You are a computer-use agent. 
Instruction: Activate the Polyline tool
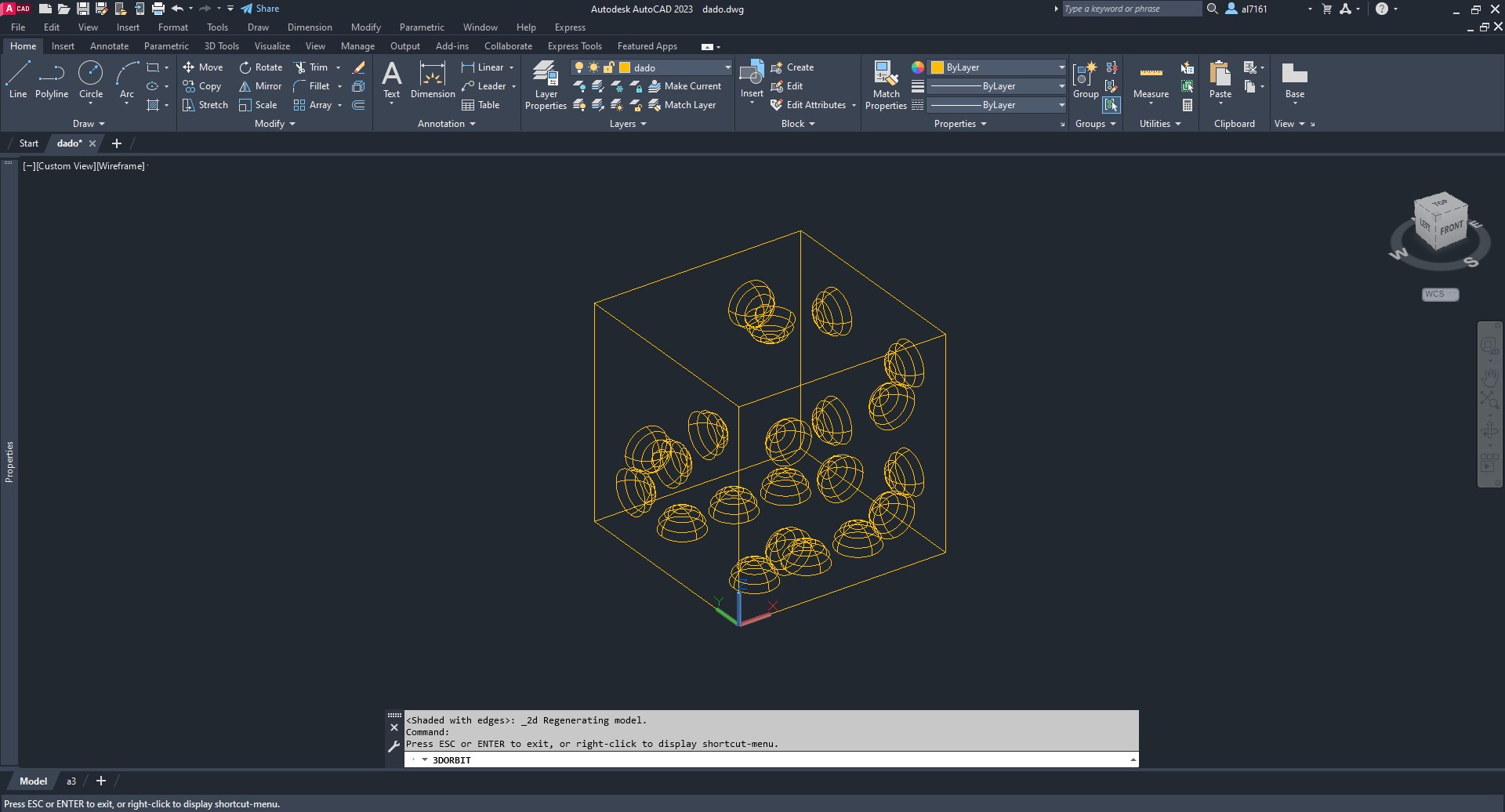click(x=52, y=80)
